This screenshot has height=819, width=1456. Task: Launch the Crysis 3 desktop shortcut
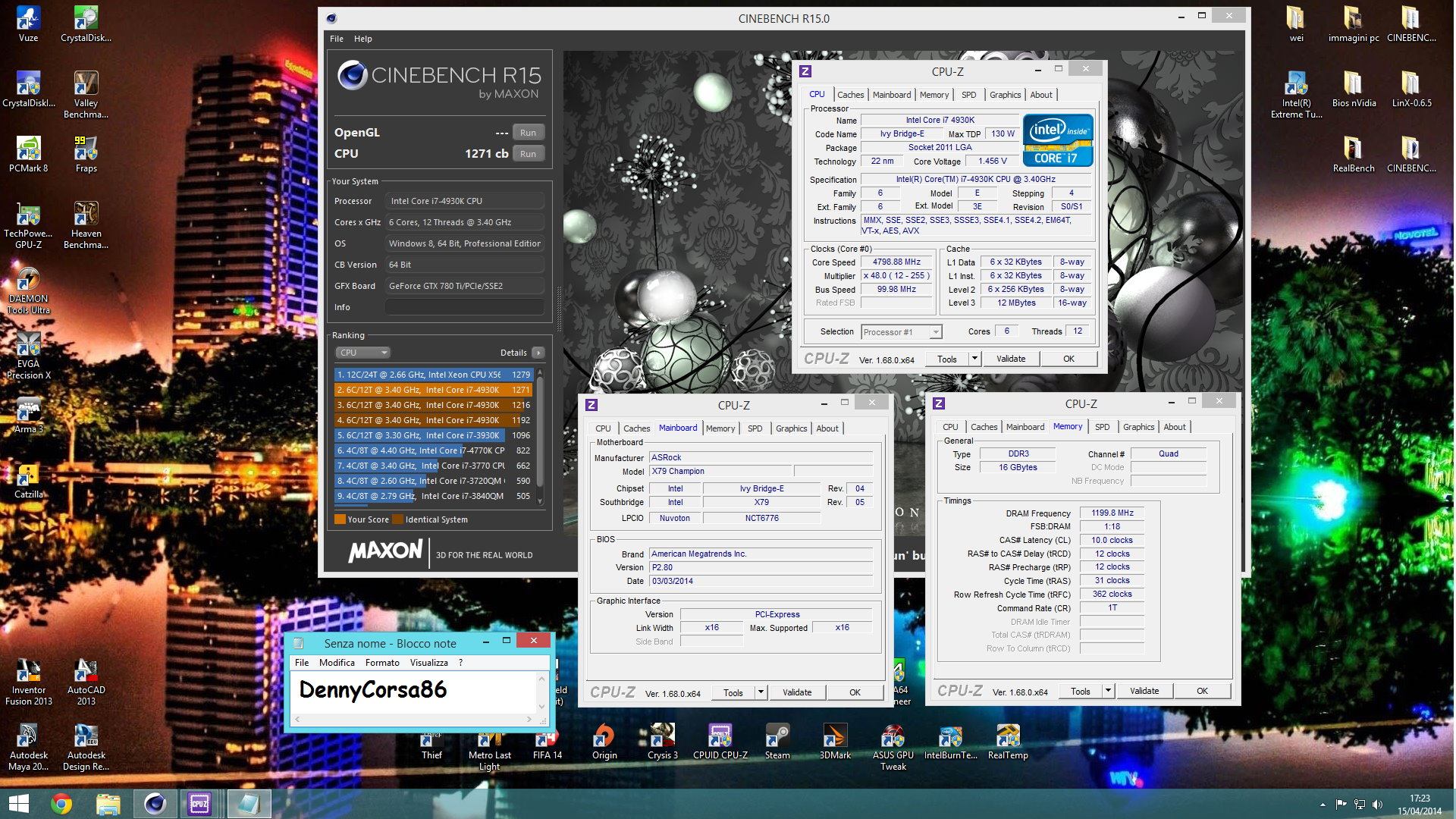[662, 741]
